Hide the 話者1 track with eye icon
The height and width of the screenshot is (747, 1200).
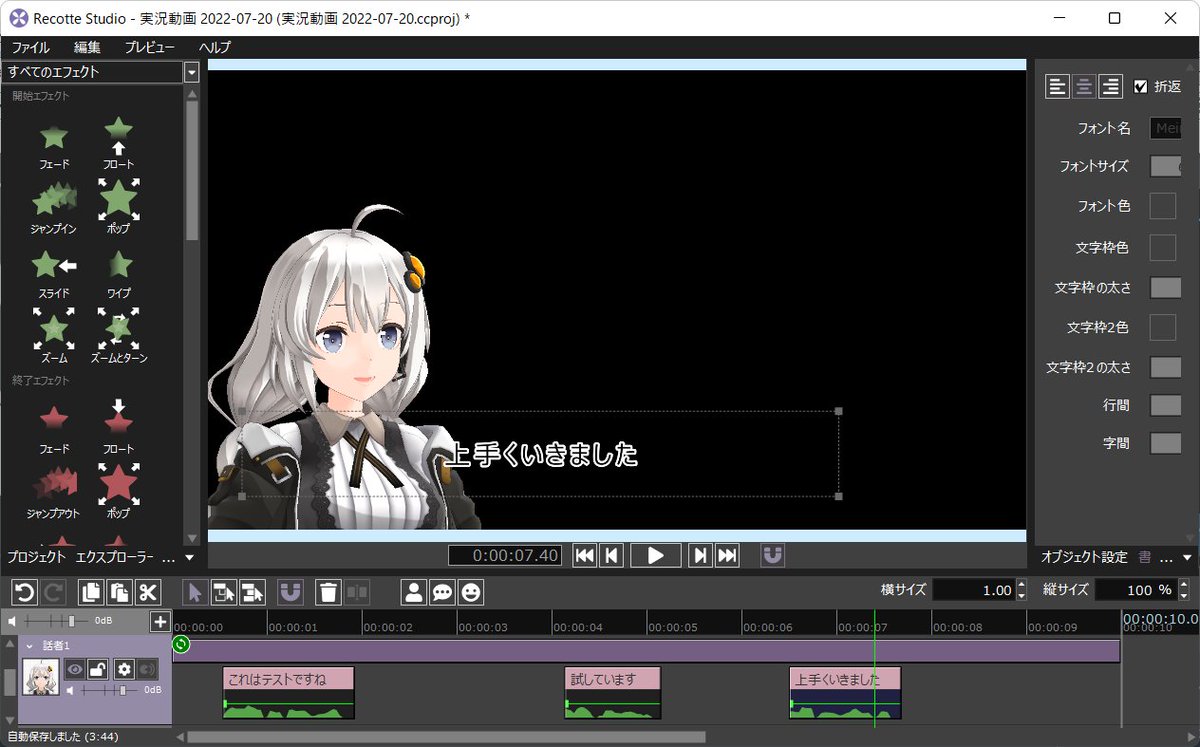click(76, 669)
